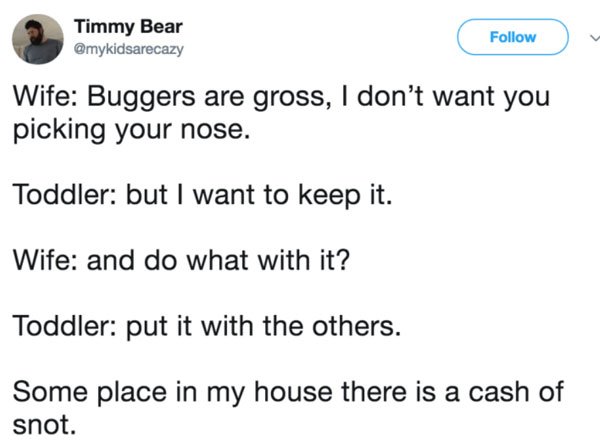Click the line "Wife: and do what with it?"
The height and width of the screenshot is (440, 600).
click(x=181, y=260)
